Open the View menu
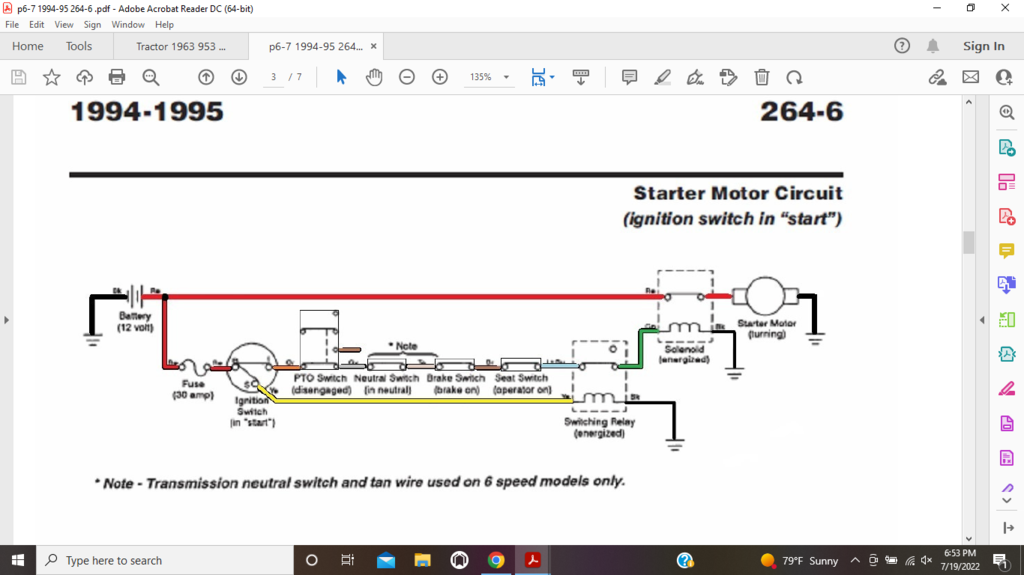1024x575 pixels. 64,24
